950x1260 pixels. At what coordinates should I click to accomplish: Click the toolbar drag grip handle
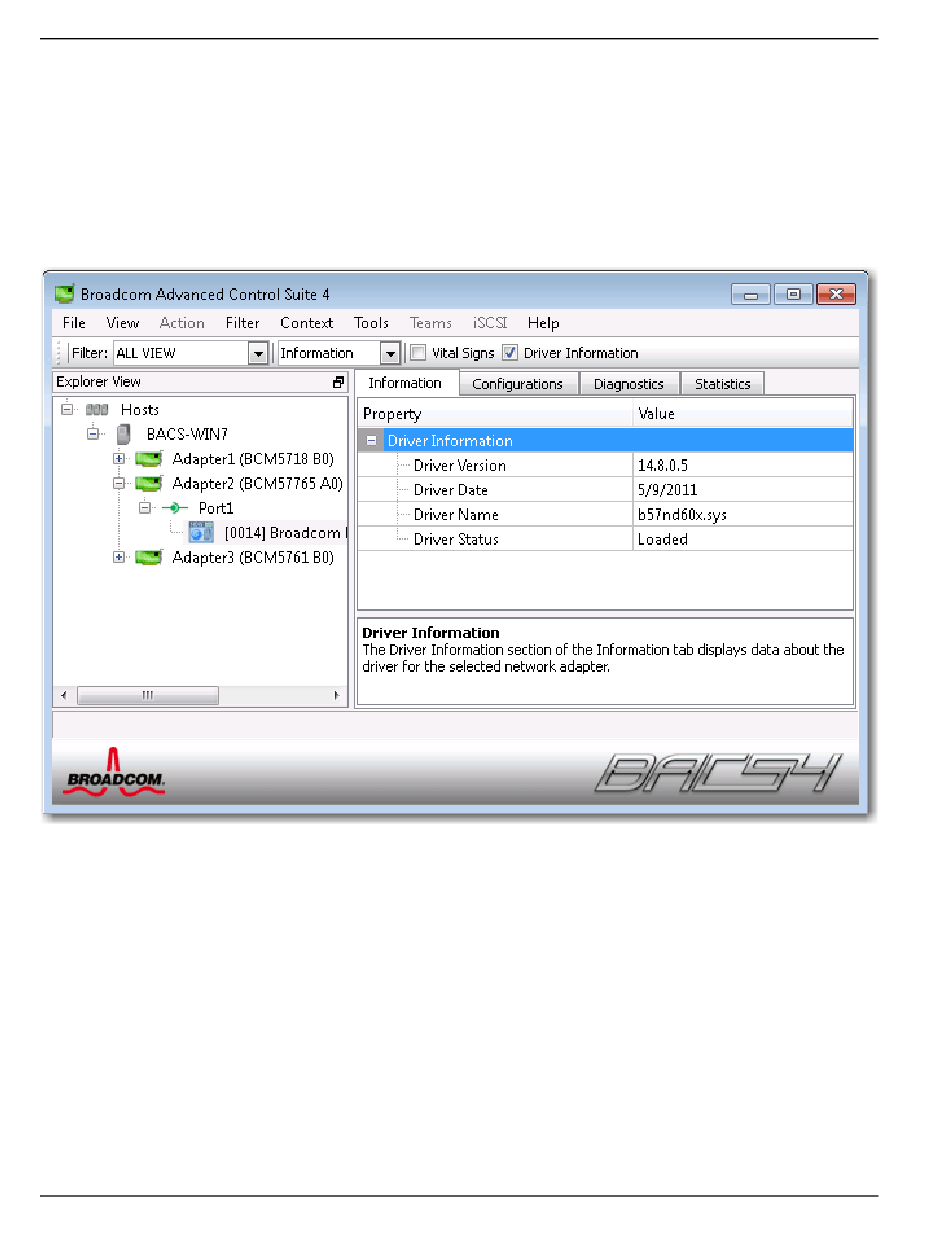(x=59, y=353)
